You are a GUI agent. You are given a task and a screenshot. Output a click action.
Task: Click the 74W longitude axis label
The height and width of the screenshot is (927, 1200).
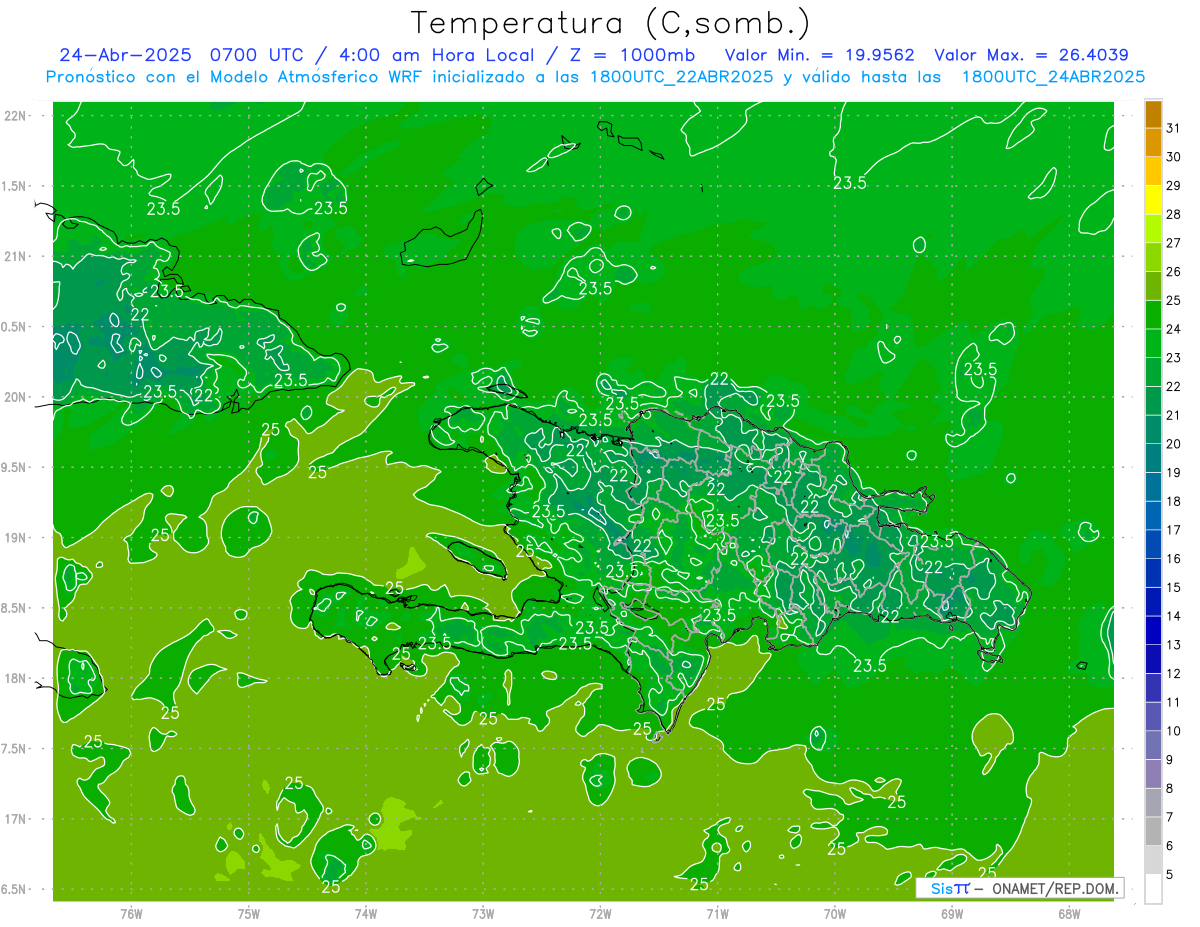point(366,913)
